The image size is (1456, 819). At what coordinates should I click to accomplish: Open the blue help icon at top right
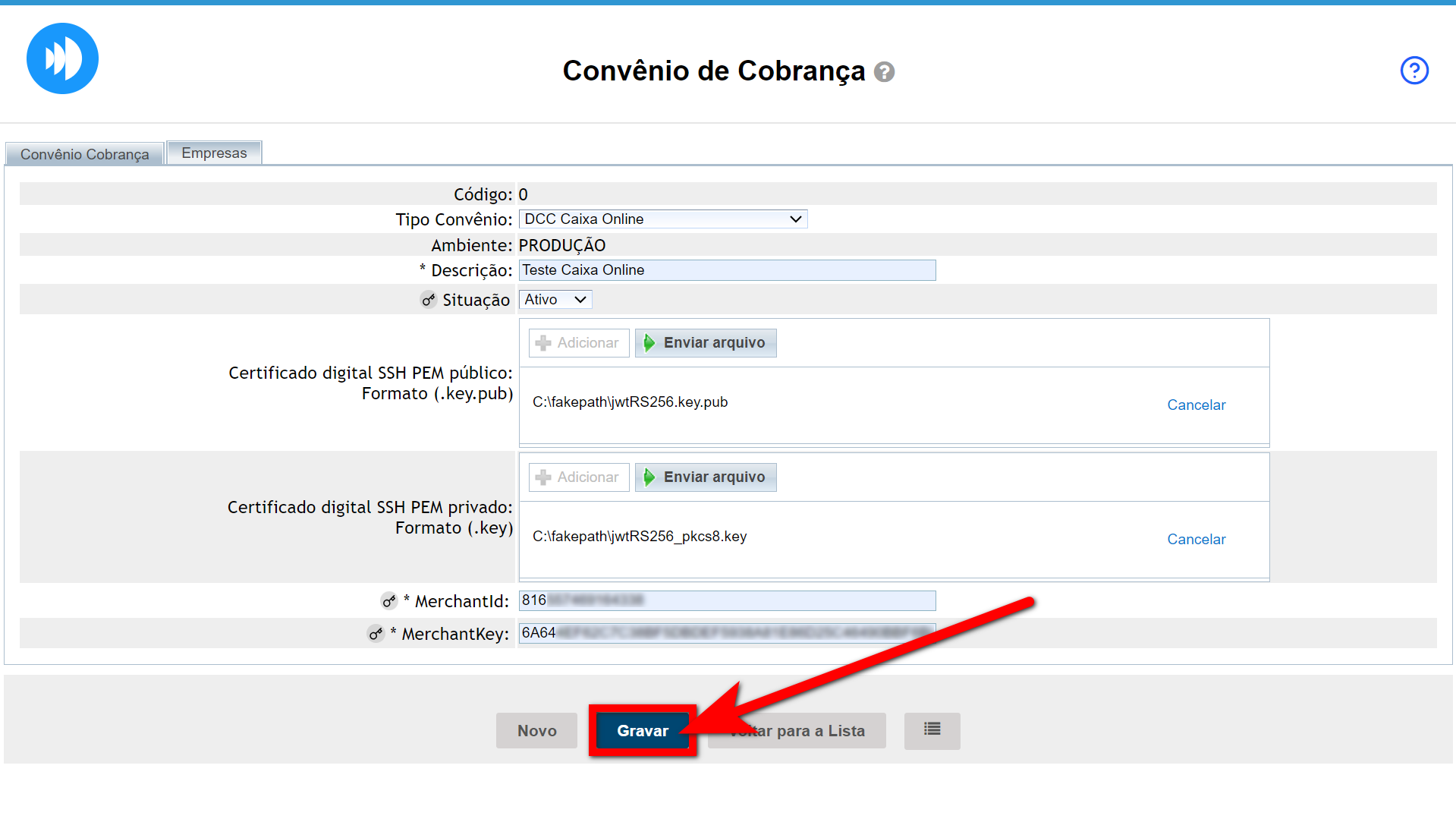click(1414, 71)
